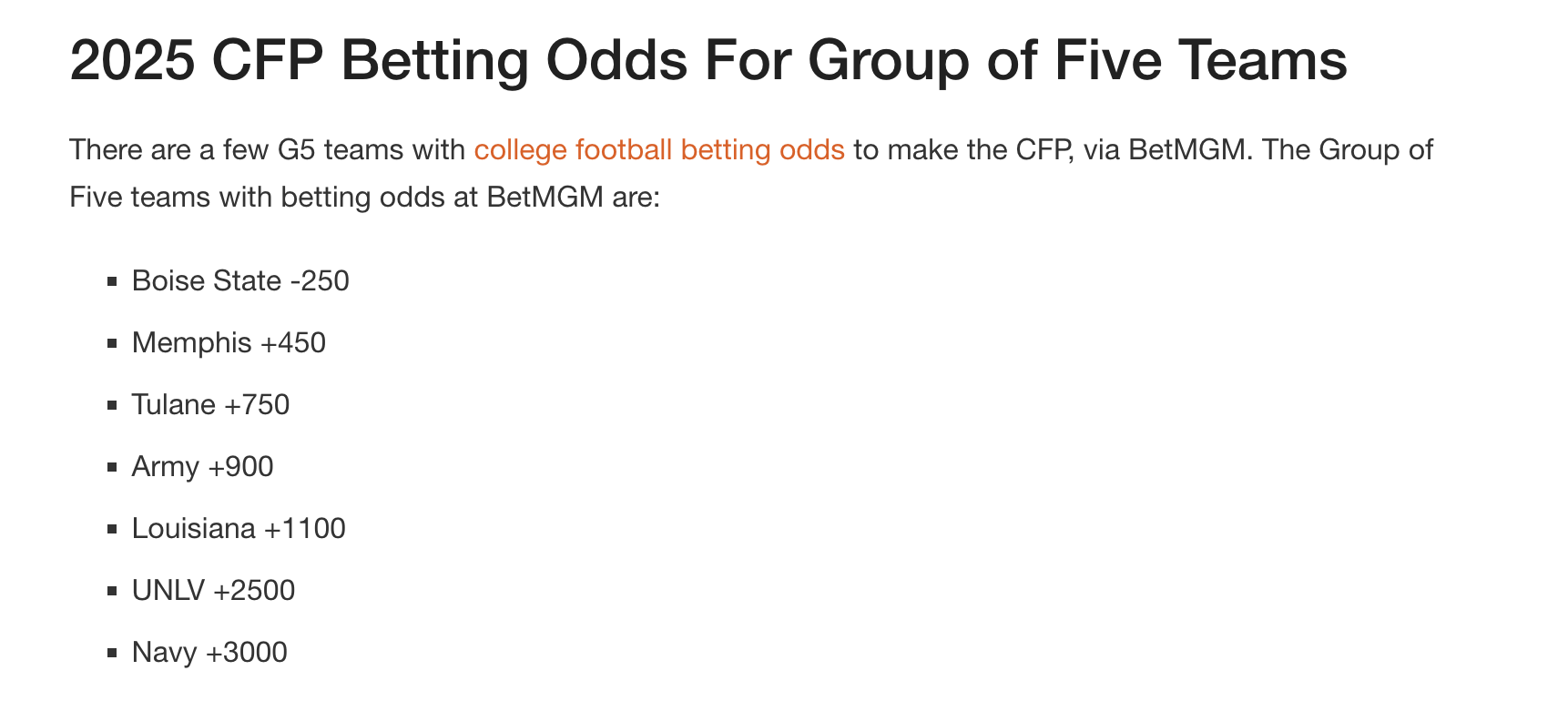This screenshot has height=701, width=1568.
Task: Click the bullet marker beside Navy
Action: pyautogui.click(x=112, y=653)
